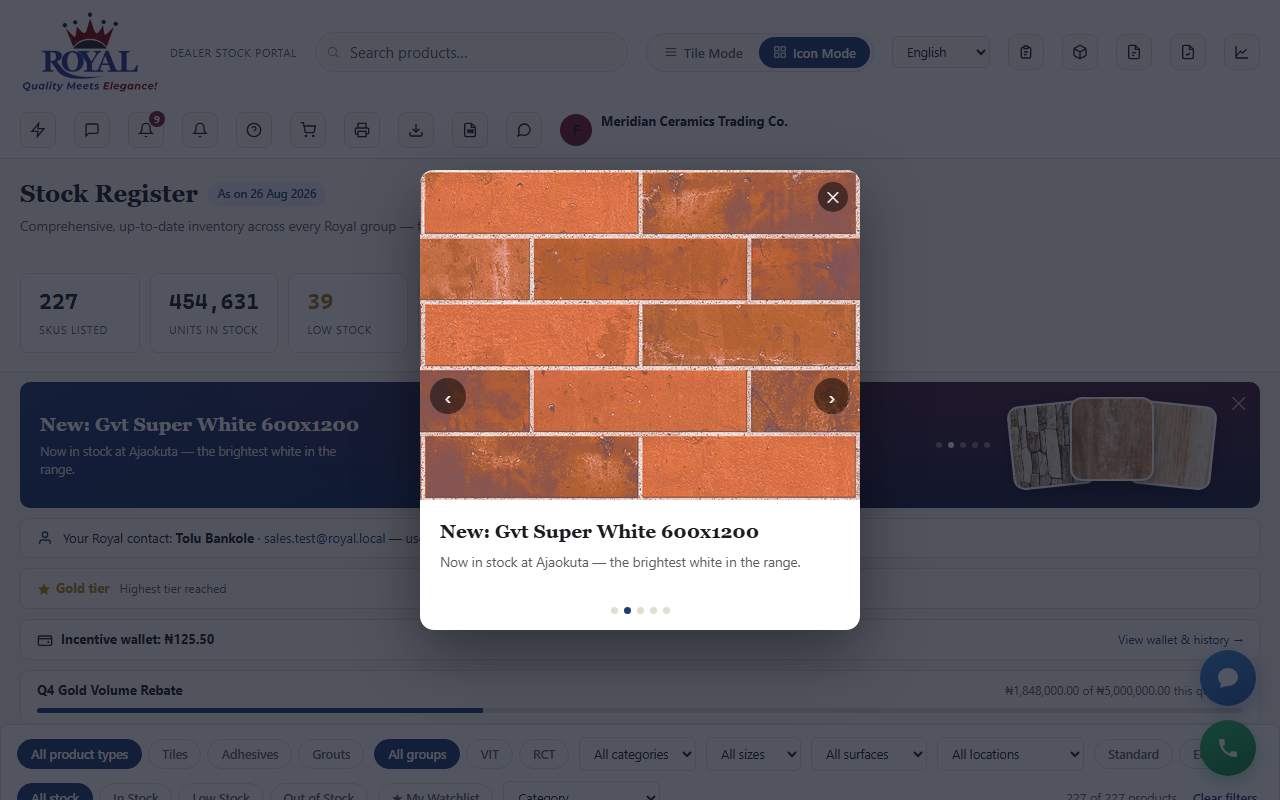
Task: Click the popup title New: Gvt Super White 600x1200
Action: [599, 531]
